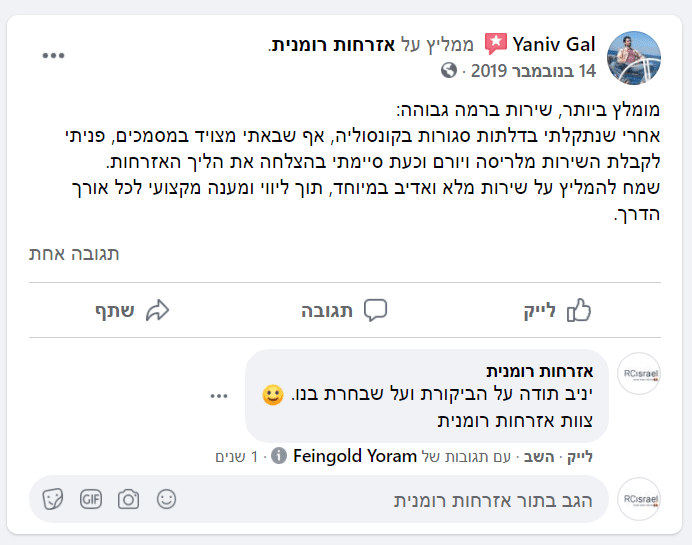Open the GIF picker icon

pyautogui.click(x=92, y=498)
